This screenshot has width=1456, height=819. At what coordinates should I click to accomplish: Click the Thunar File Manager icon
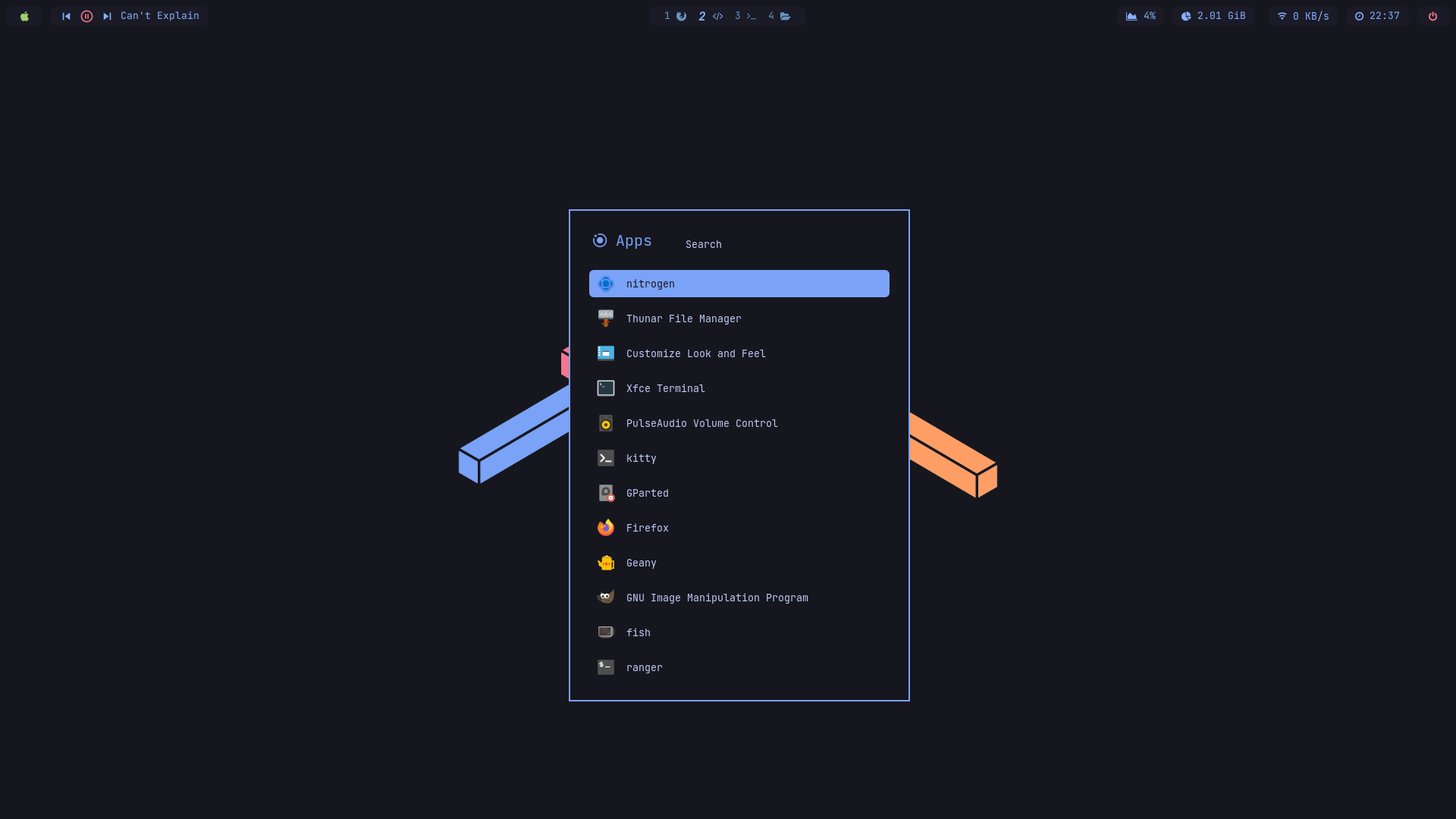point(605,318)
